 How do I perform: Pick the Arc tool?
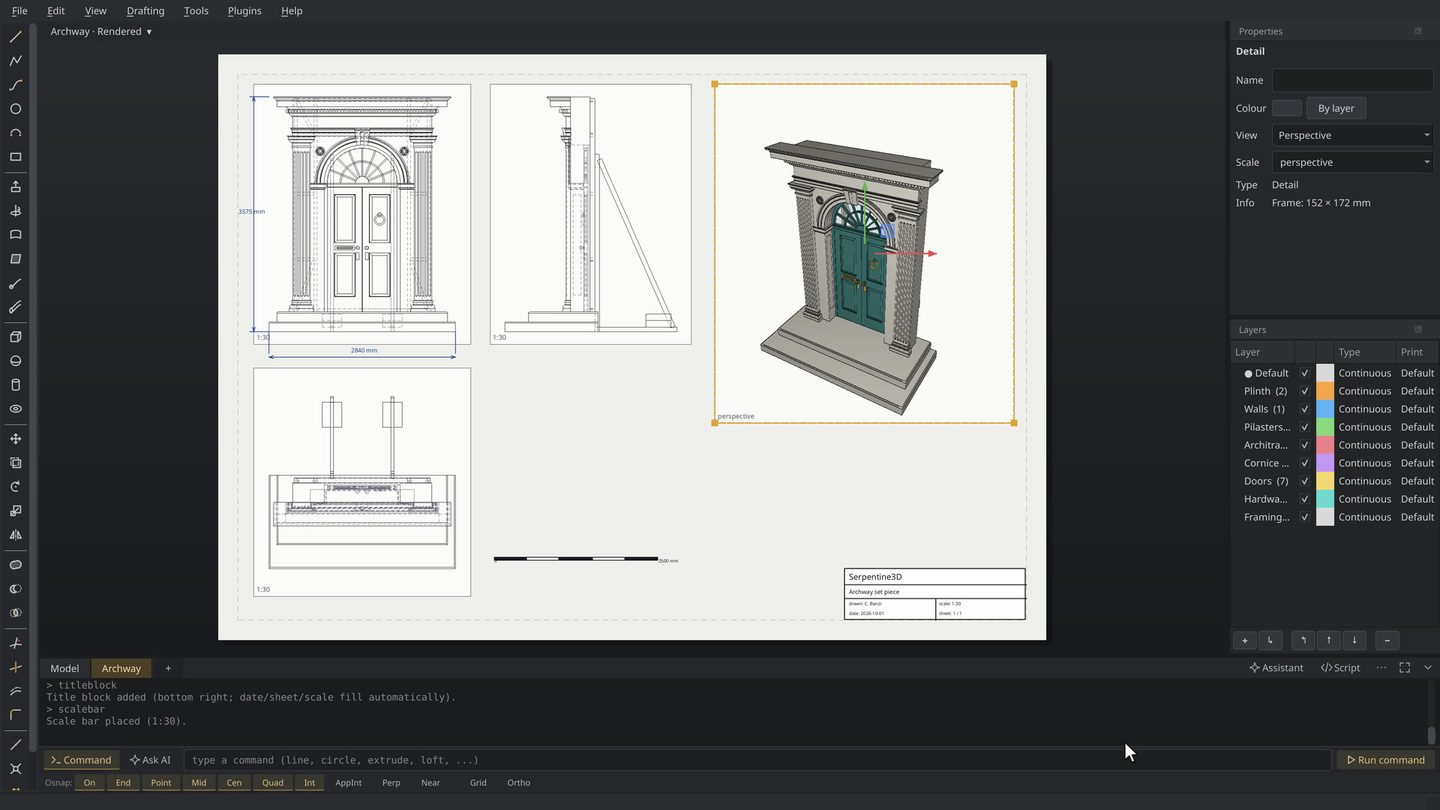pyautogui.click(x=15, y=133)
